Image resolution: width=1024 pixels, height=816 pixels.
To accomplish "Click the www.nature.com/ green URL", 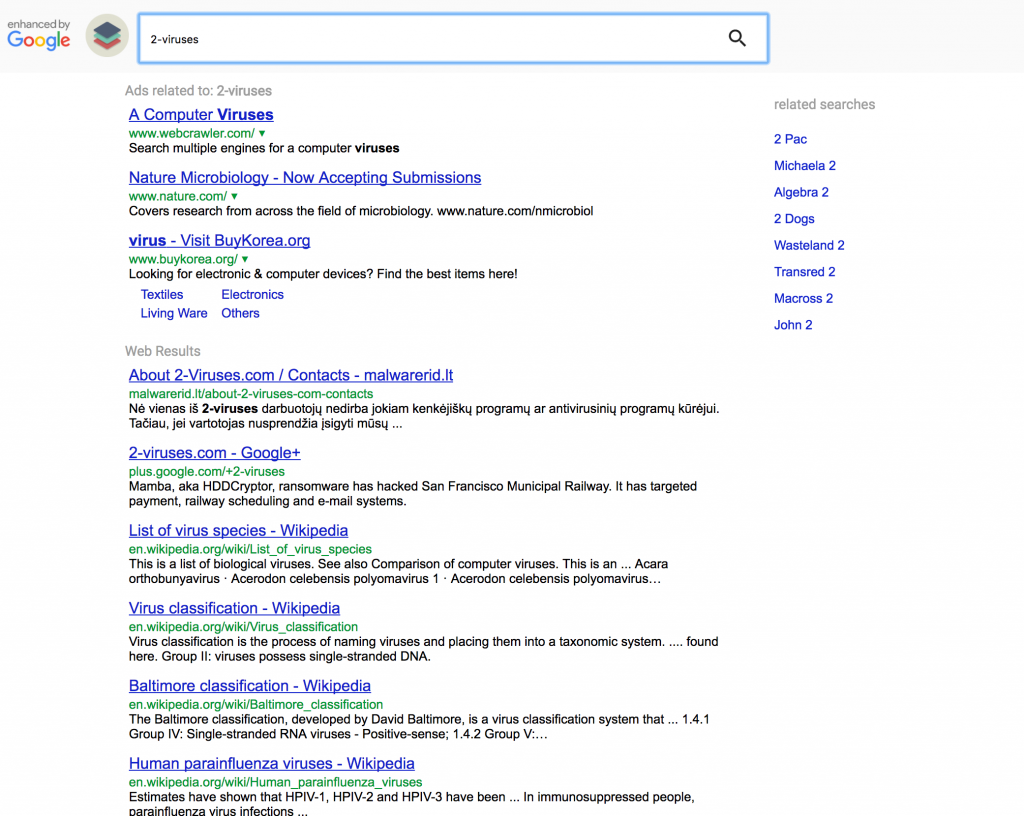I will [x=178, y=196].
